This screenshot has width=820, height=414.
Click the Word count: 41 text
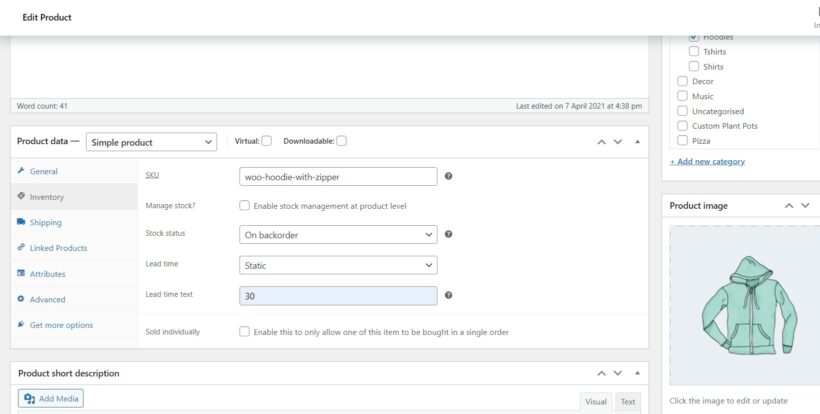click(x=42, y=106)
